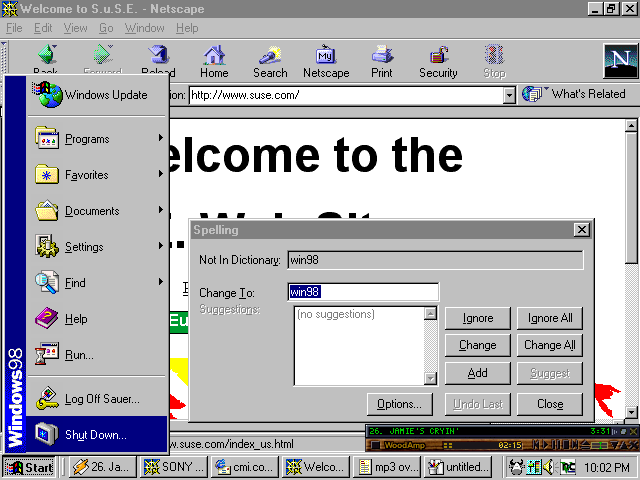Expand the Programs submenu
The width and height of the screenshot is (640, 480).
(x=97, y=139)
